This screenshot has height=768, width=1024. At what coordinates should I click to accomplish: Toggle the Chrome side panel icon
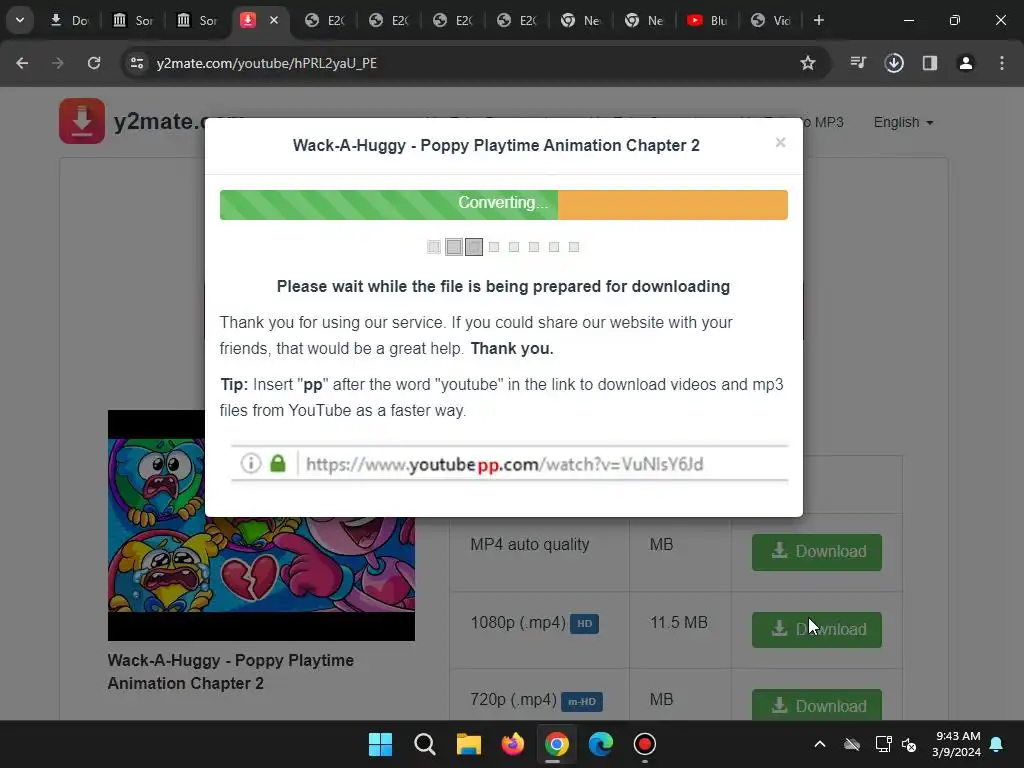(930, 63)
